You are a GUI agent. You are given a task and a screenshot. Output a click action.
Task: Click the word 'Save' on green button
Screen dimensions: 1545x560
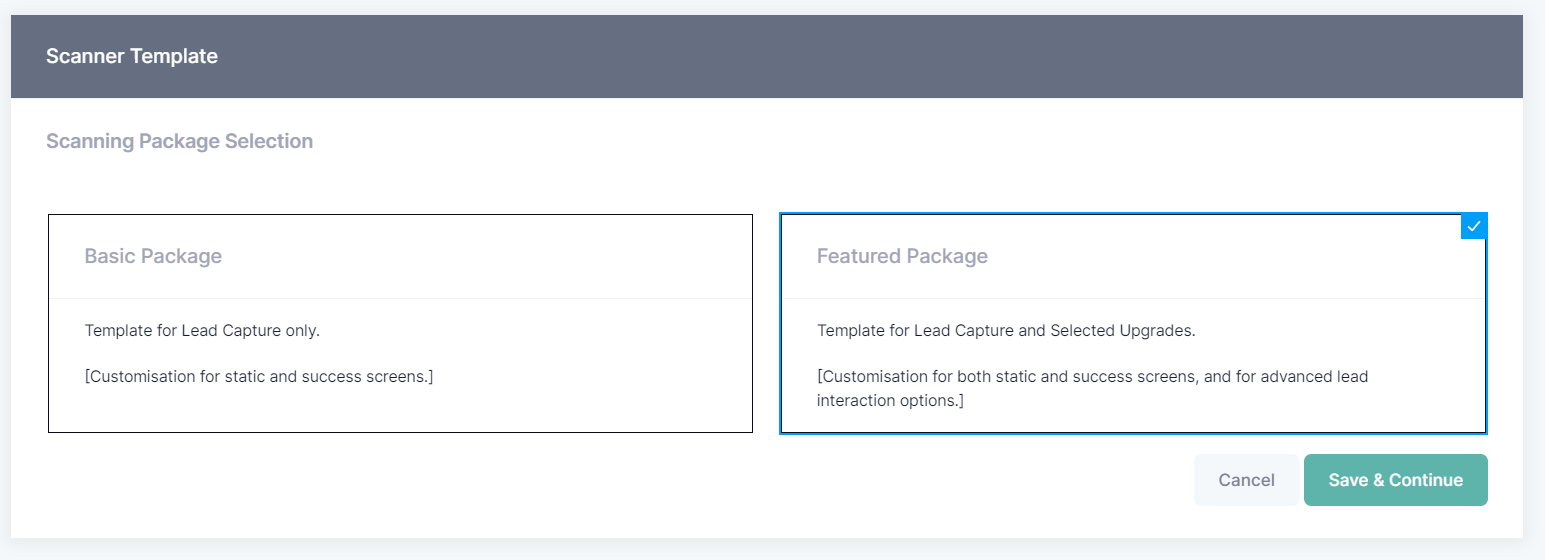(1348, 480)
